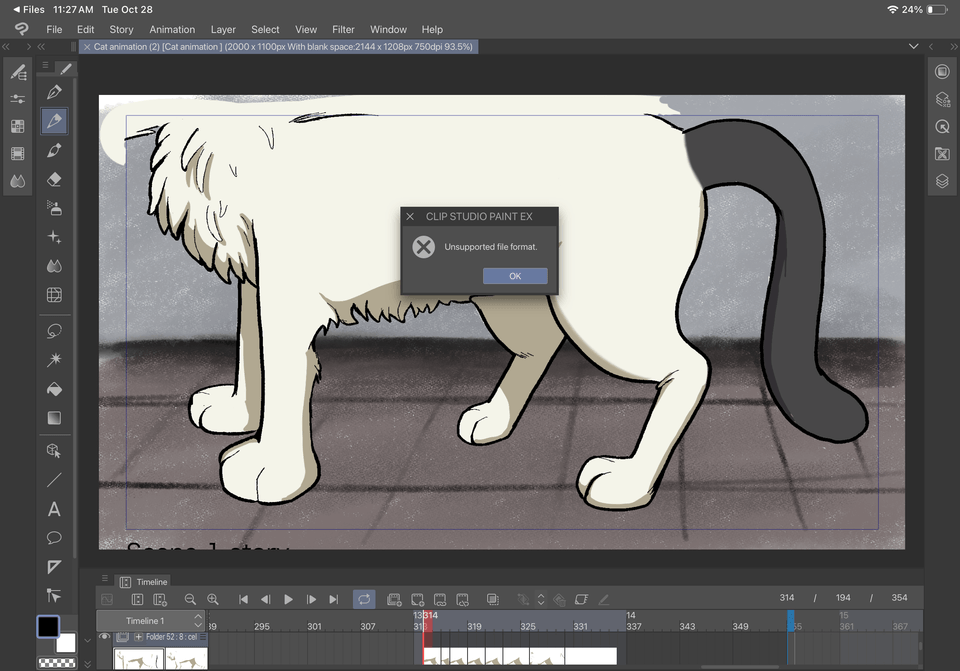This screenshot has width=960, height=671.
Task: Open the Filter menu
Action: click(x=343, y=29)
